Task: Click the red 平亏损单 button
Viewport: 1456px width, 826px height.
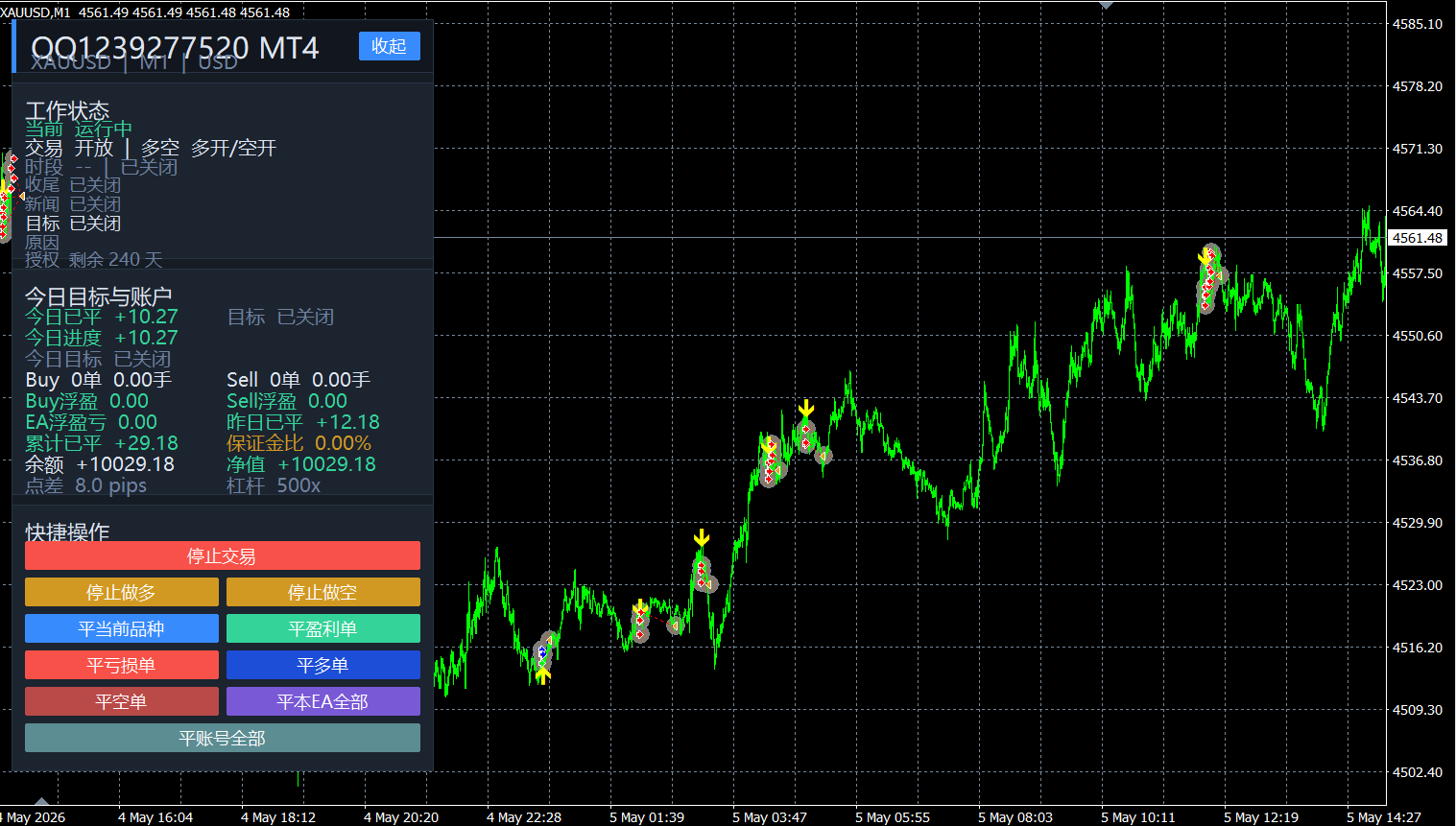Action: [122, 666]
